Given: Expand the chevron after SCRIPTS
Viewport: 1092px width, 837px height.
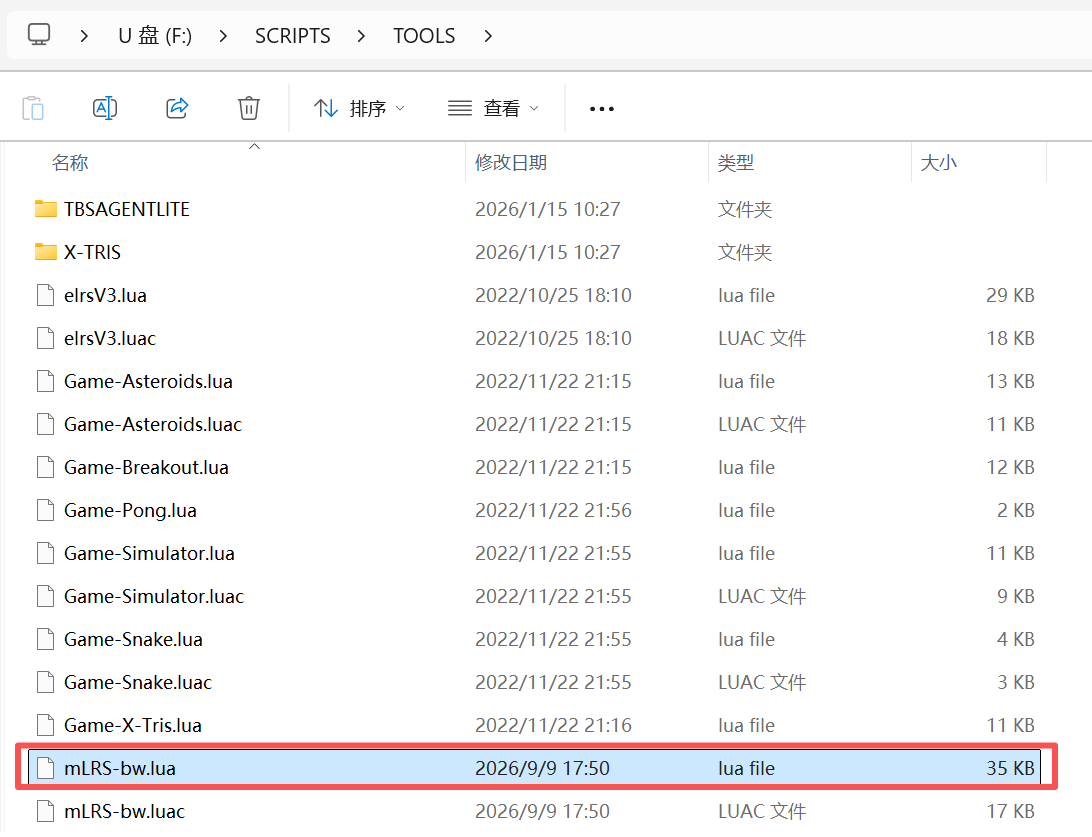Looking at the screenshot, I should [361, 36].
